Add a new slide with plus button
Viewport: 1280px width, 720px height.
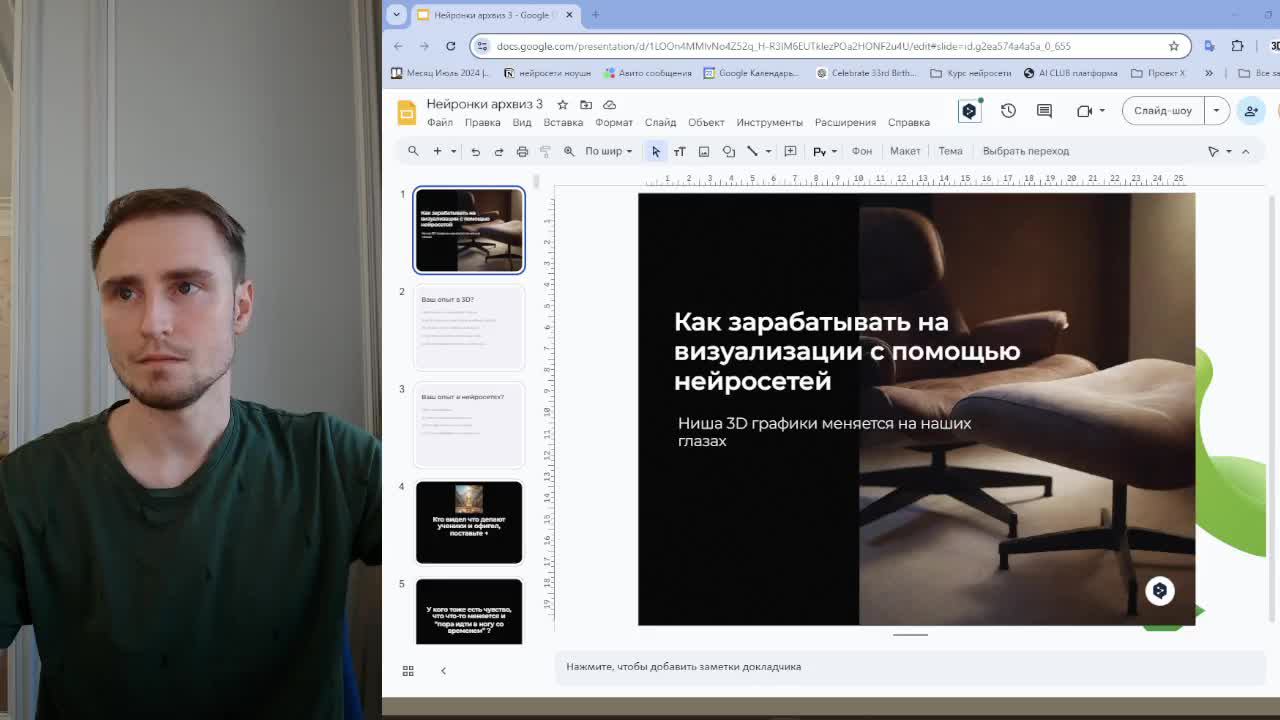437,151
